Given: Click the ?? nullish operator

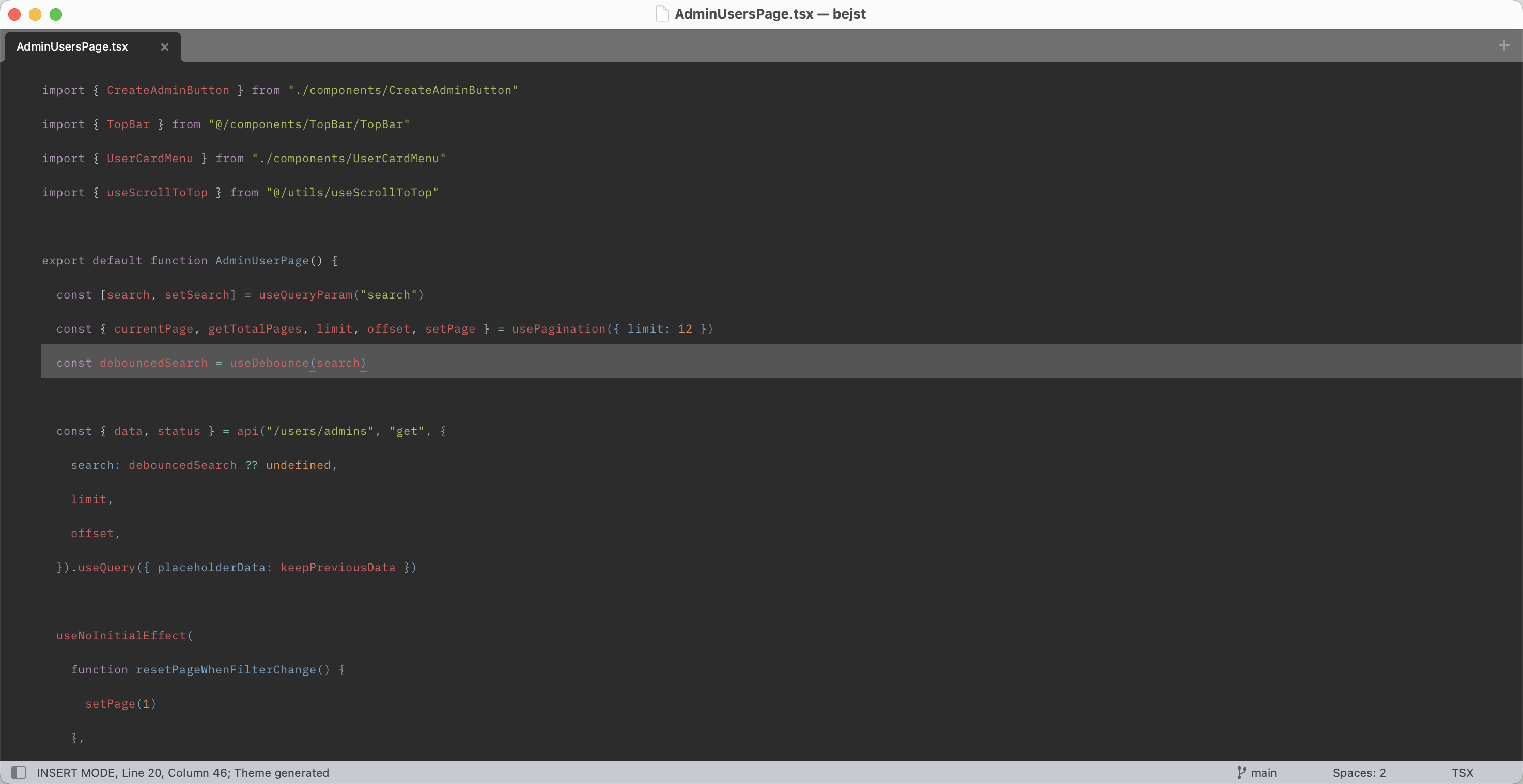Looking at the screenshot, I should 251,465.
